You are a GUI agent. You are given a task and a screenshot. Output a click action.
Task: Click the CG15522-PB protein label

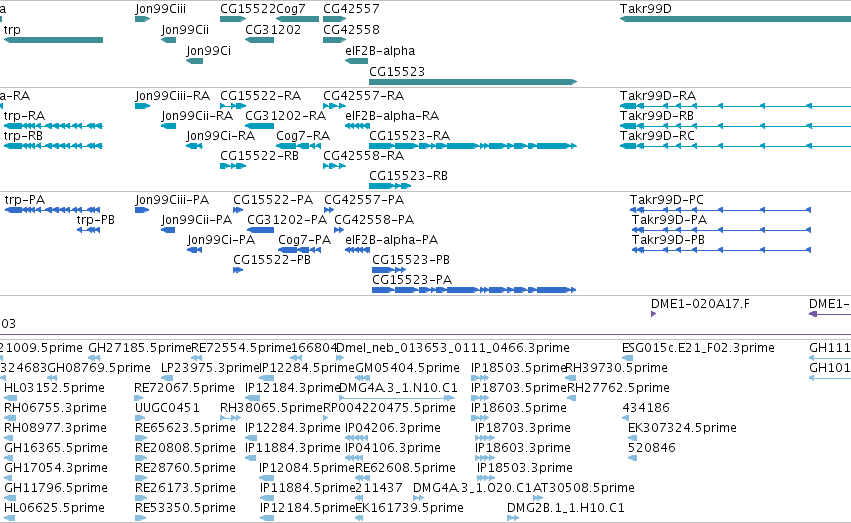point(272,260)
